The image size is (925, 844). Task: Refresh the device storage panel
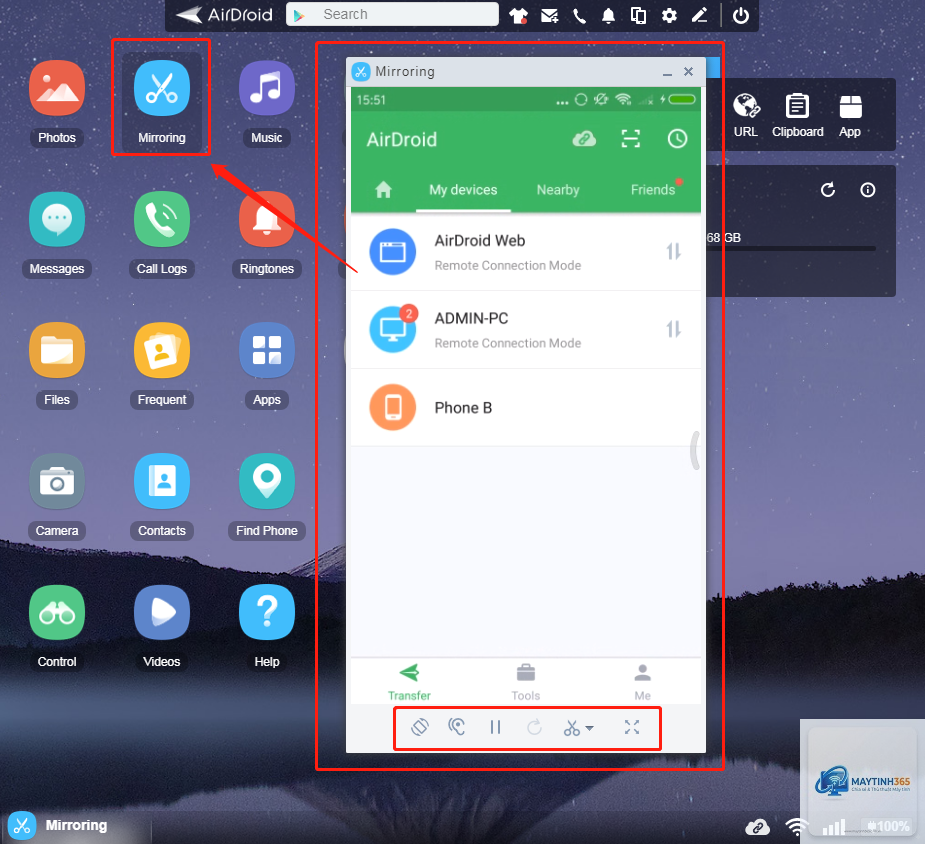(x=828, y=190)
